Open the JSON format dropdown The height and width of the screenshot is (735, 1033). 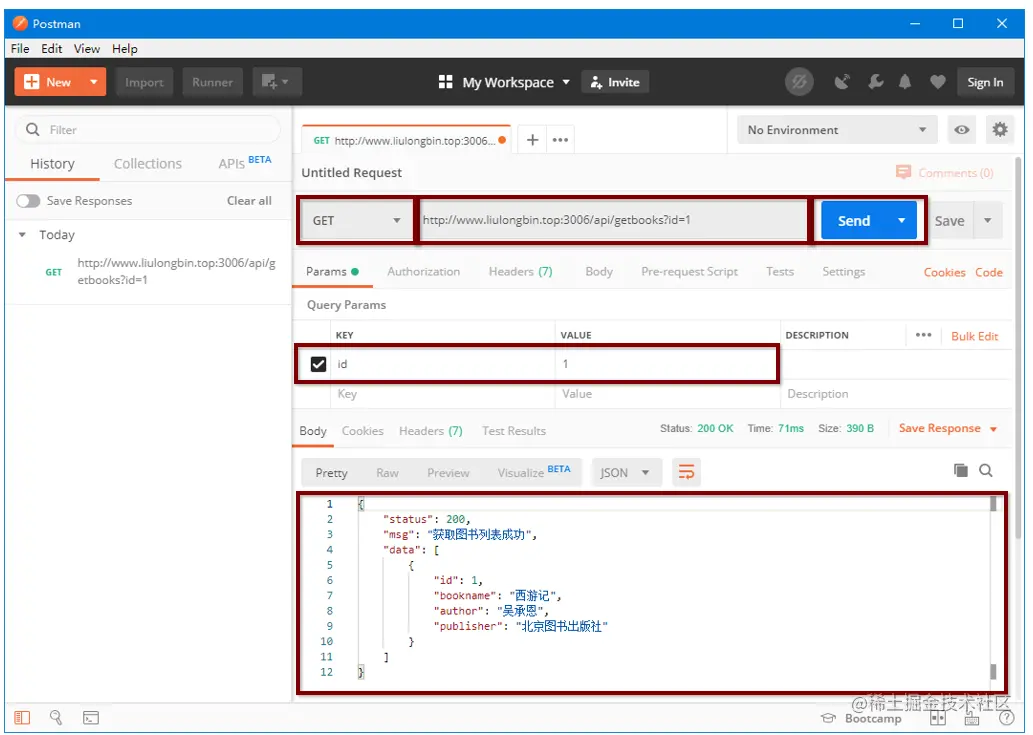625,472
